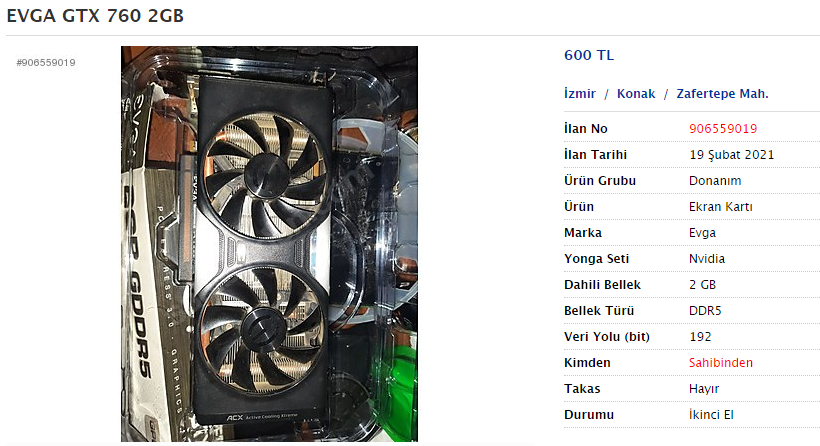
Task: Open the Konak district link
Action: click(636, 94)
